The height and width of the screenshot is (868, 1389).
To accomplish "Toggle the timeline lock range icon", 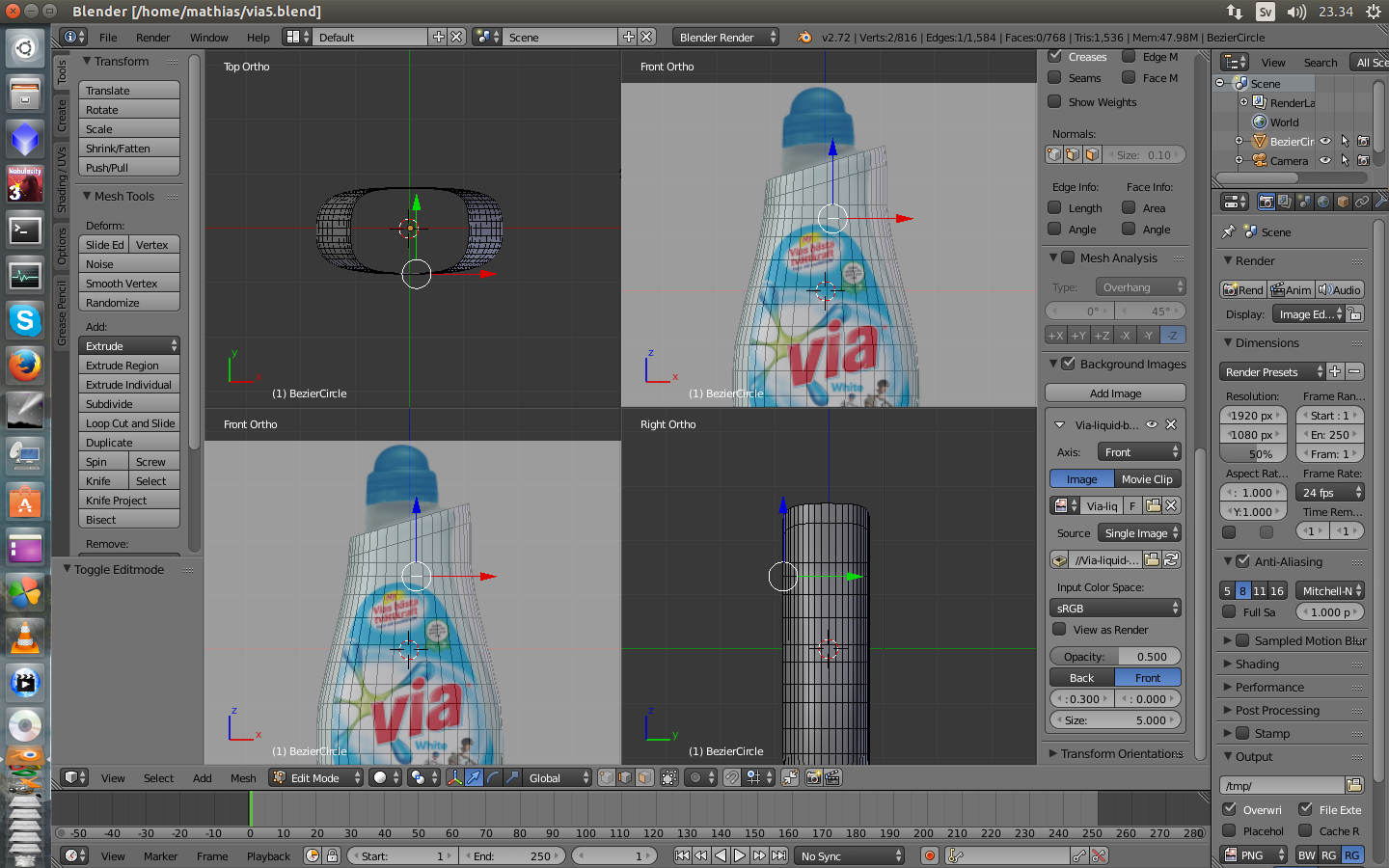I will tap(332, 855).
